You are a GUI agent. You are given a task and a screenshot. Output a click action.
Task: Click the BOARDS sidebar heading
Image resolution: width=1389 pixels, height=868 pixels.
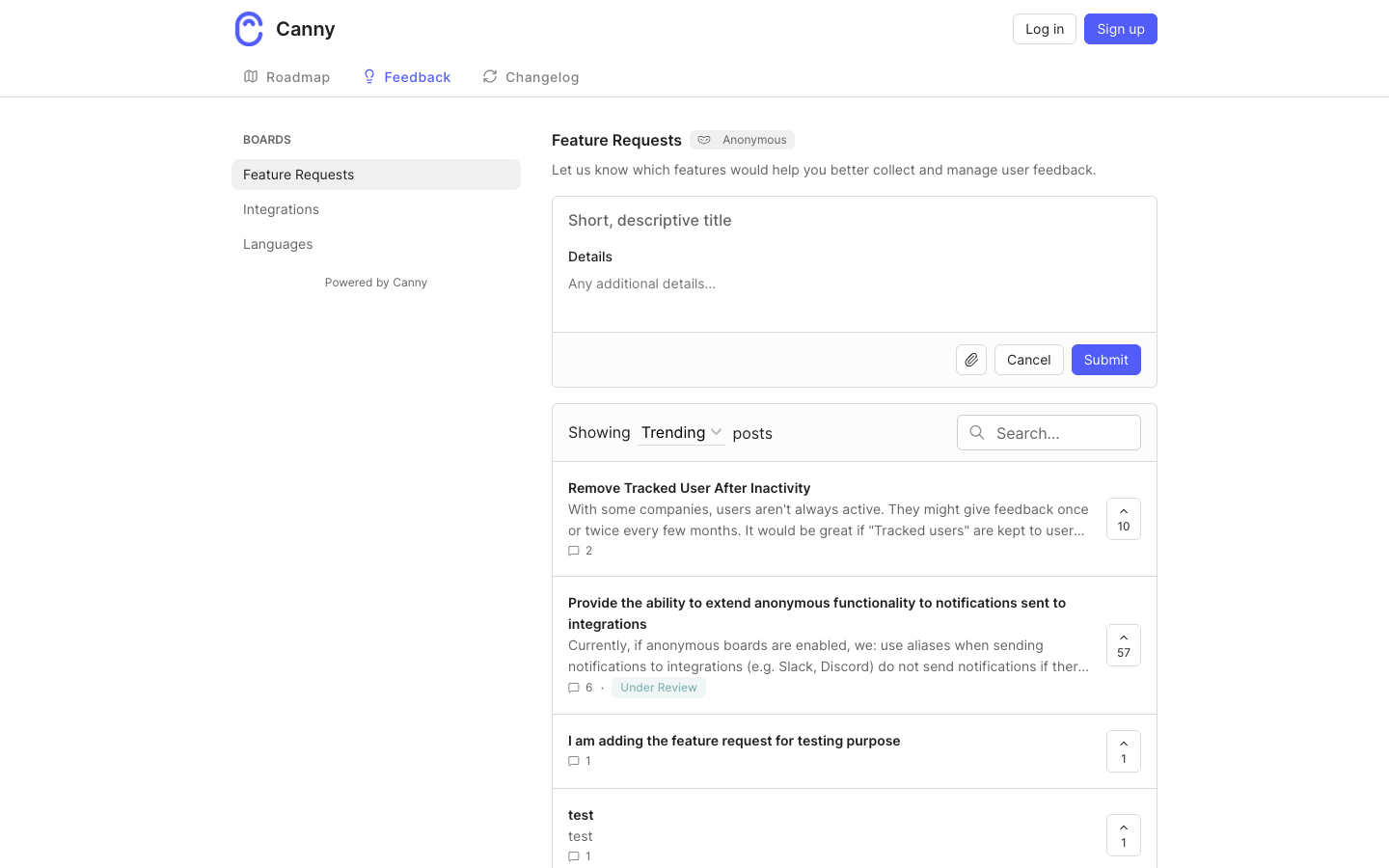pos(267,140)
